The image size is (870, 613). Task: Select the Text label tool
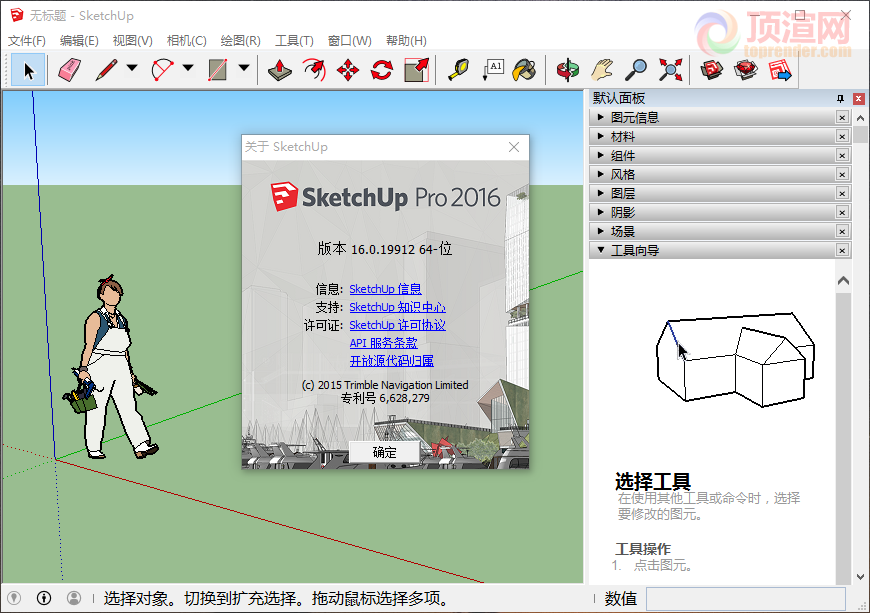pyautogui.click(x=493, y=70)
